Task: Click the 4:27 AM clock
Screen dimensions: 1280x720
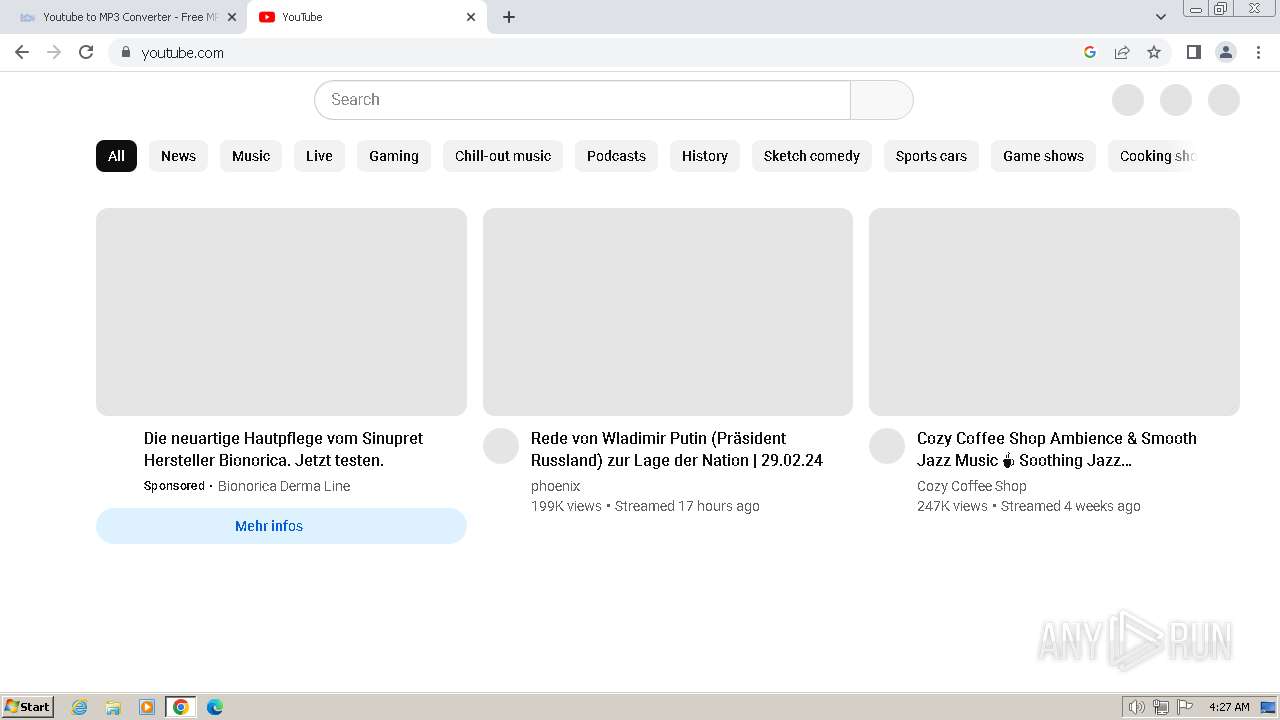Action: pos(1229,707)
